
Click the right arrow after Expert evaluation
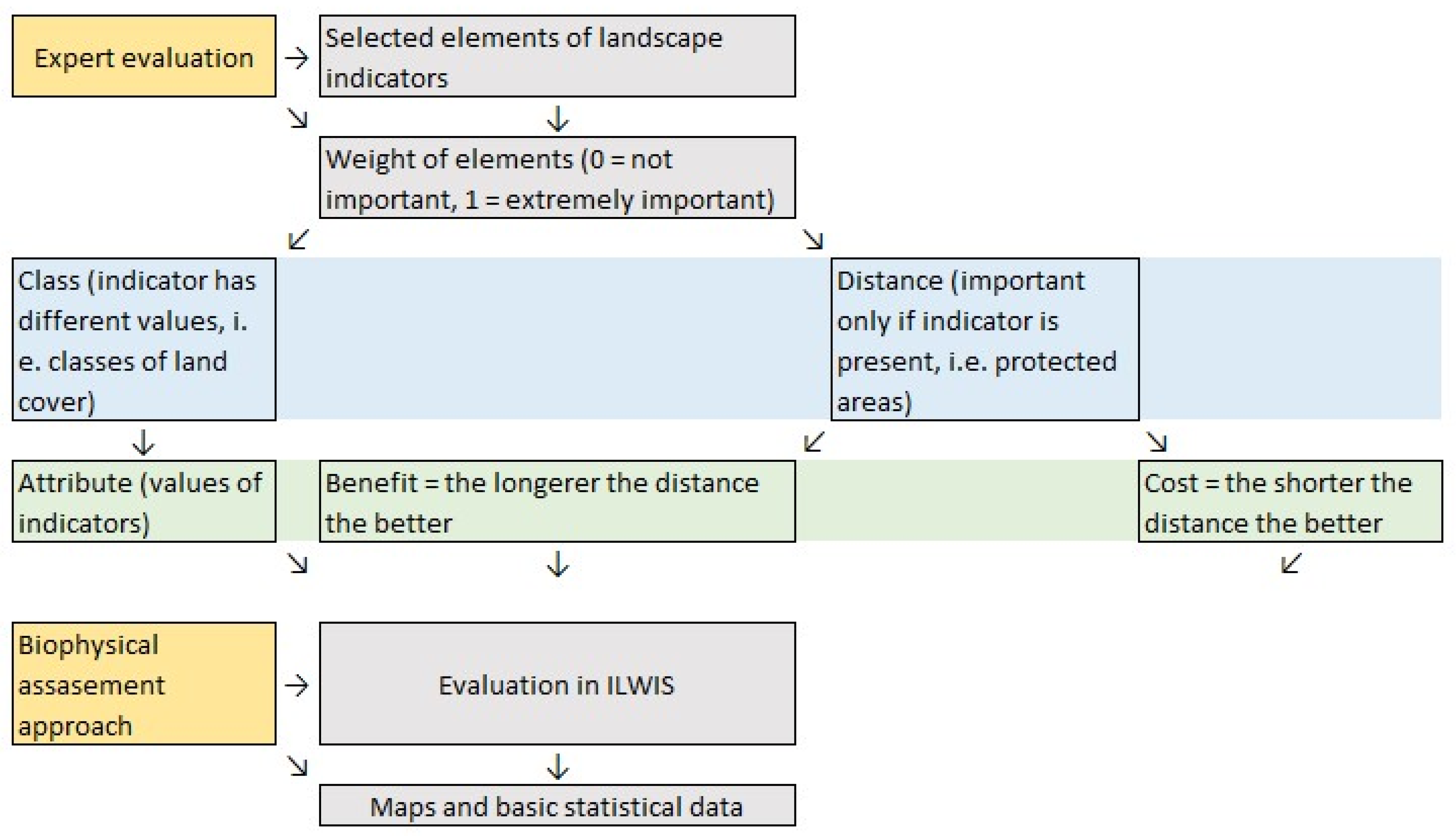pyautogui.click(x=297, y=58)
